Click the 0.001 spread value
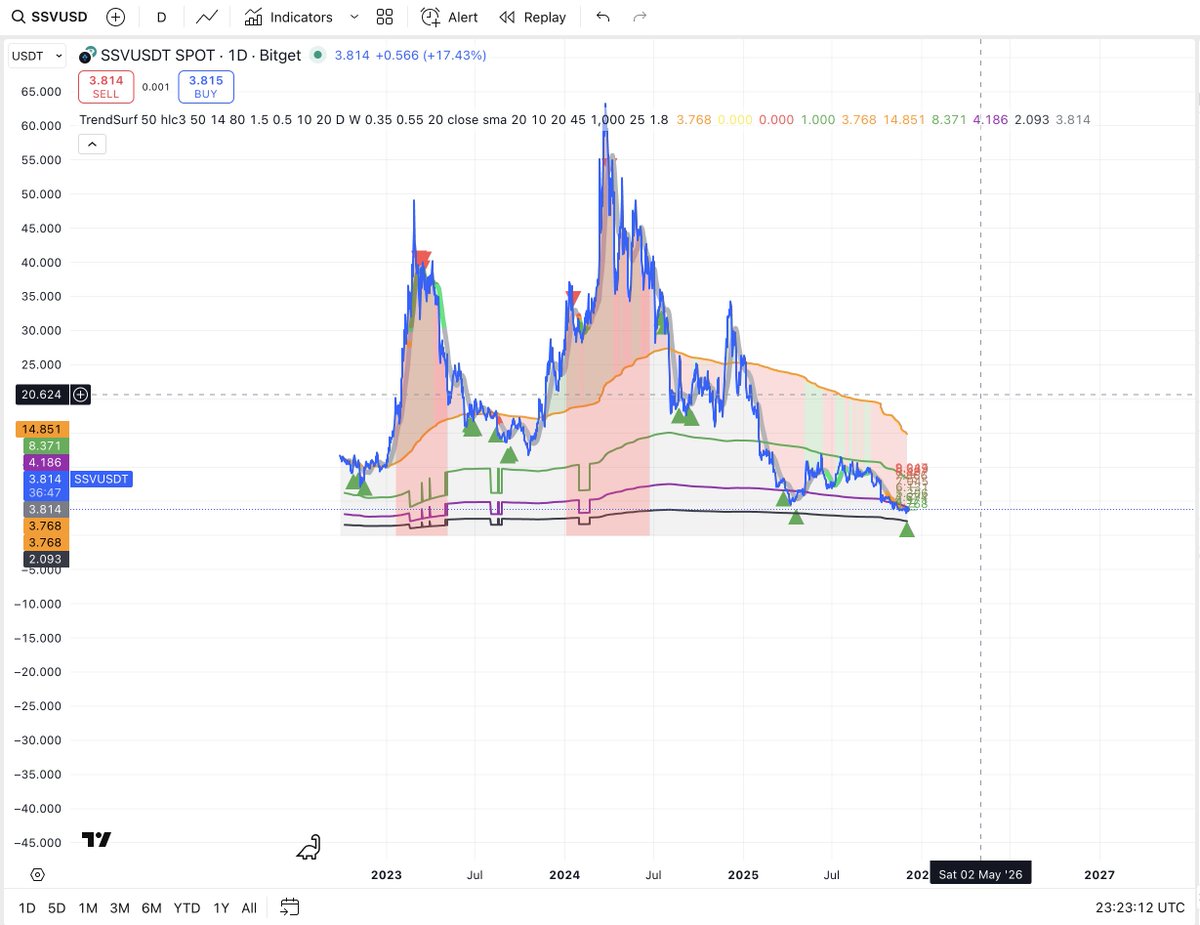1200x925 pixels. coord(156,87)
